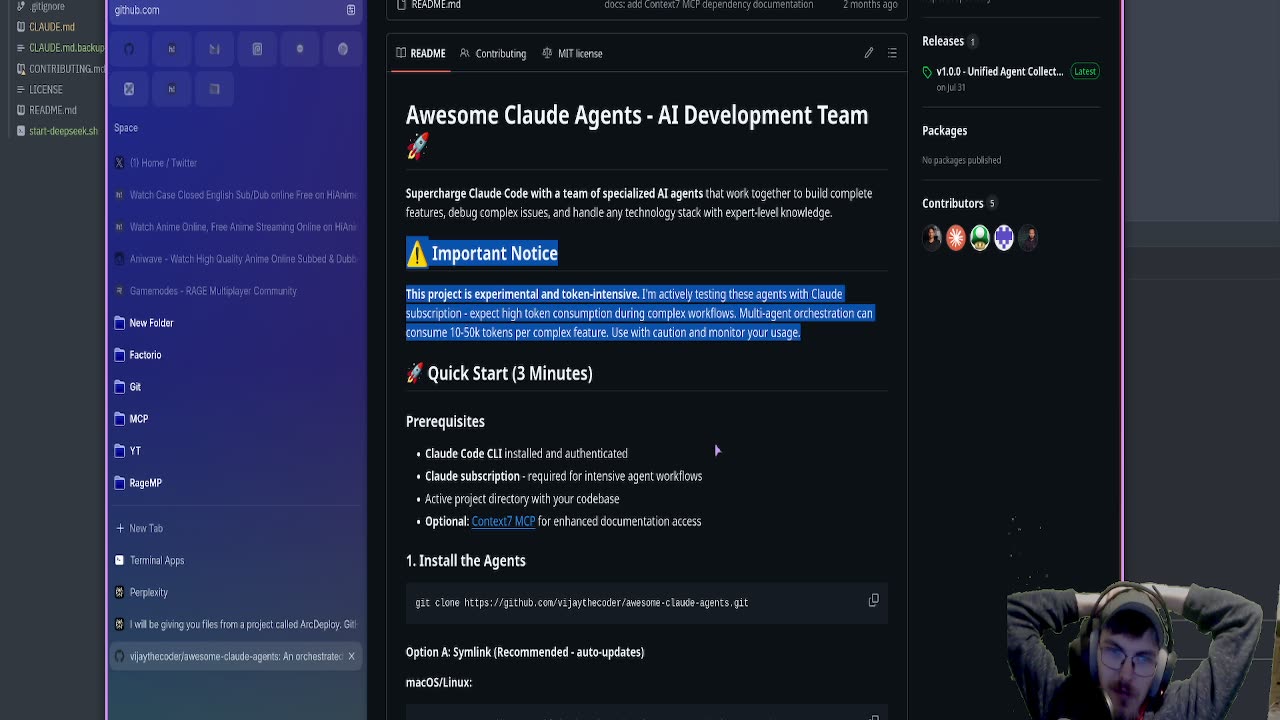Open the purple identicon contributor avatar
Image resolution: width=1280 pixels, height=720 pixels.
[1004, 237]
